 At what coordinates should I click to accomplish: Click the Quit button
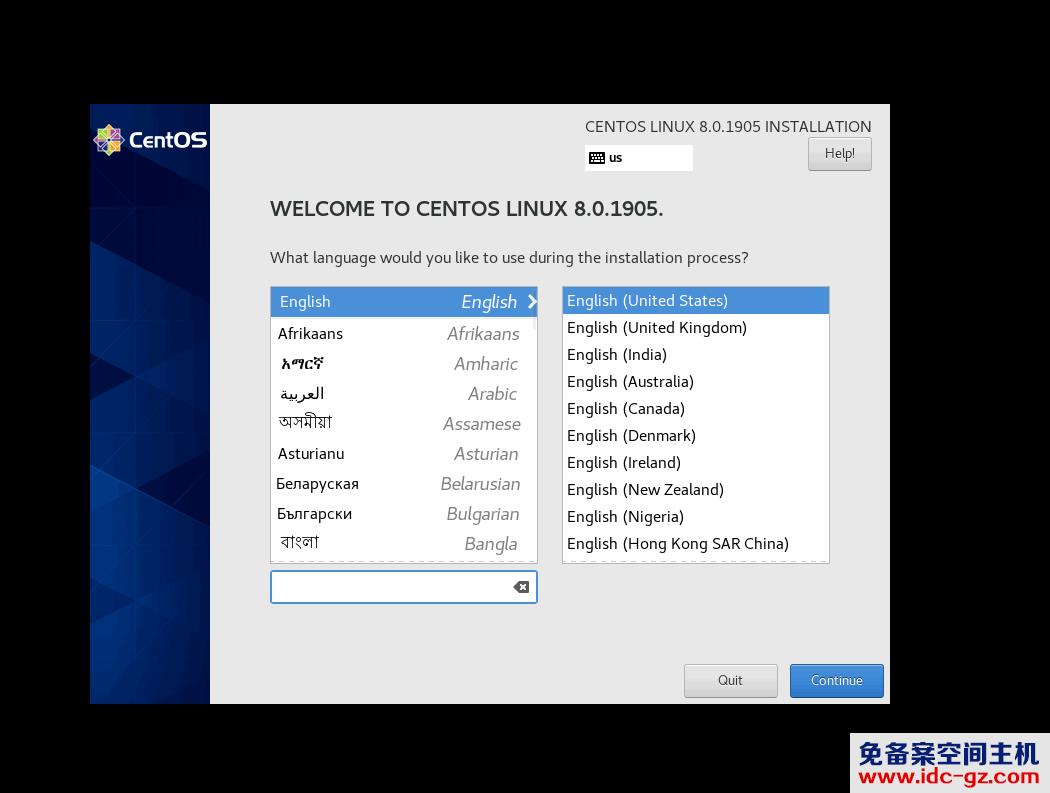pyautogui.click(x=731, y=680)
